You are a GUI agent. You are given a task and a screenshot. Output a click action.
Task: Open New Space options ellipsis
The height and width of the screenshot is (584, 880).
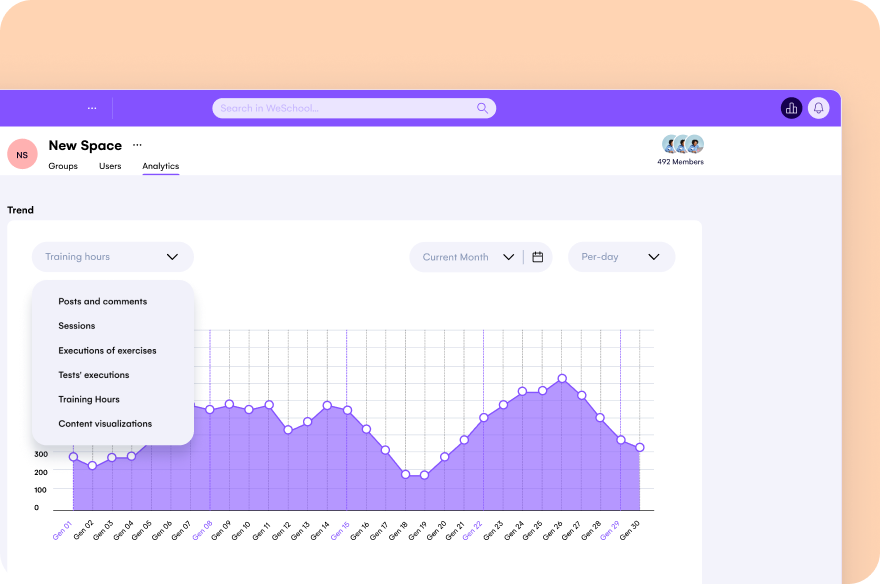[x=137, y=145]
